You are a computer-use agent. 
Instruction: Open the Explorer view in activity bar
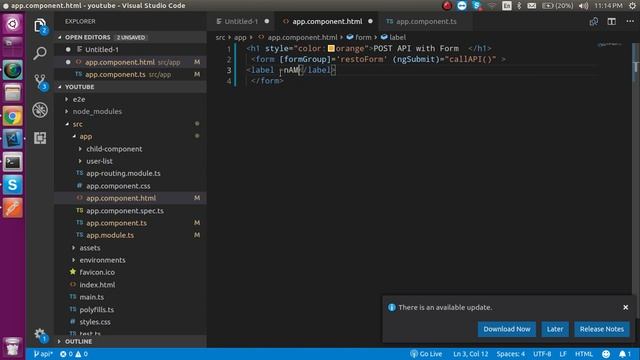40,26
